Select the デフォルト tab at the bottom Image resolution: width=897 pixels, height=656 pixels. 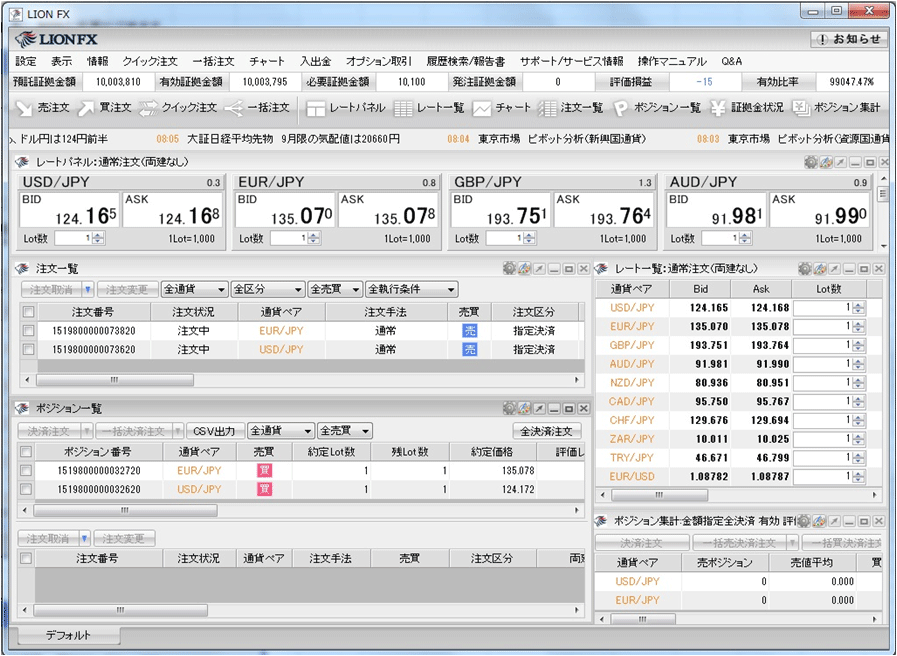pyautogui.click(x=69, y=635)
